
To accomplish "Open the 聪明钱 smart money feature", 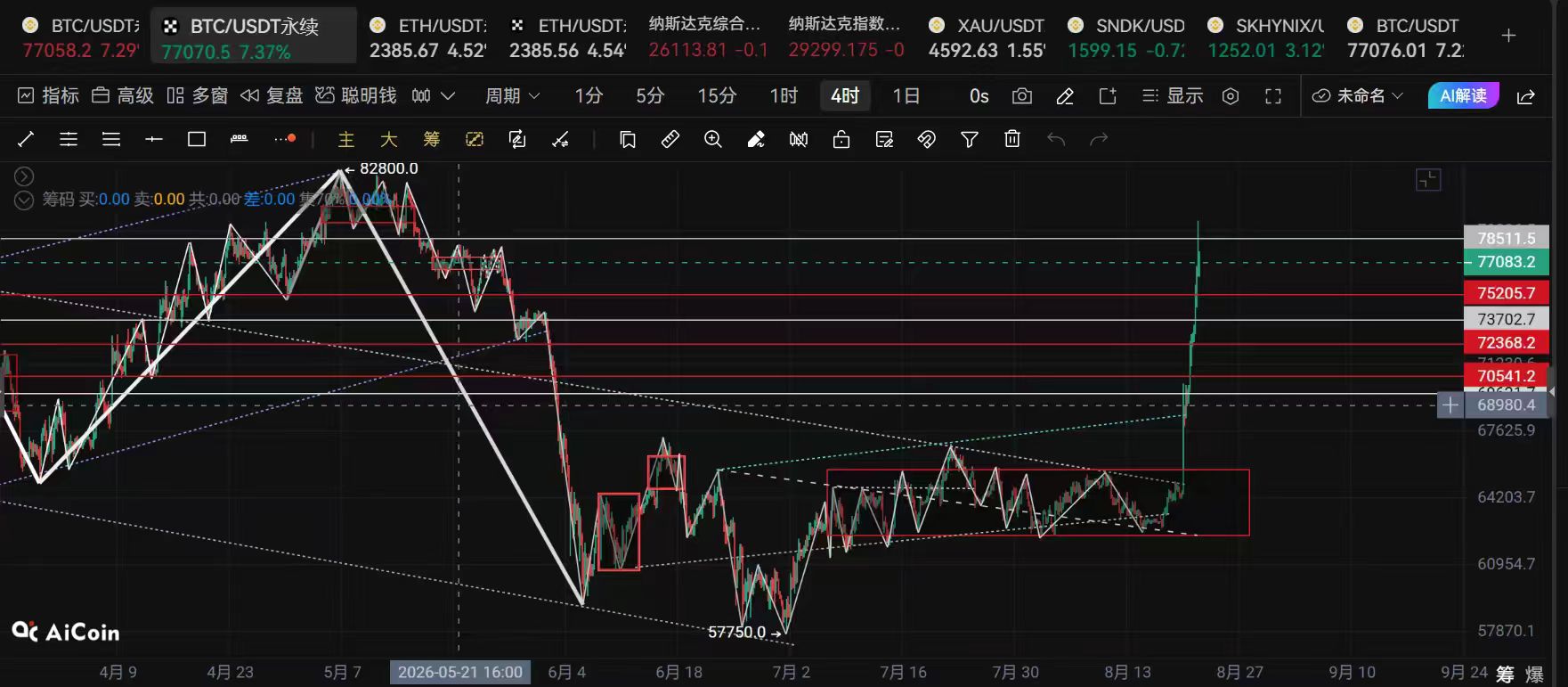I will 356,95.
